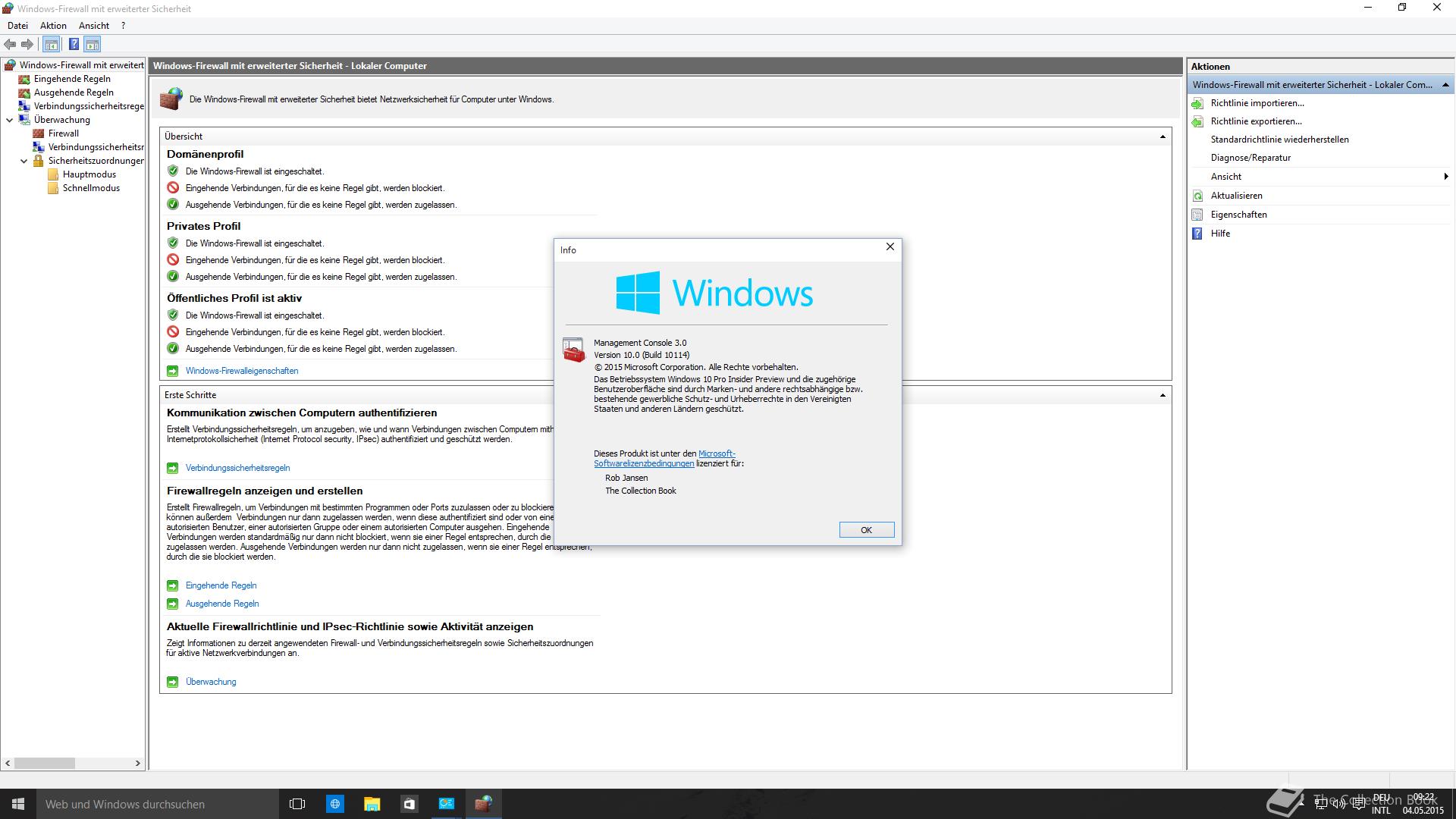The width and height of the screenshot is (1456, 819).
Task: Click the Web und Windows durchsuchen search box
Action: (x=157, y=804)
